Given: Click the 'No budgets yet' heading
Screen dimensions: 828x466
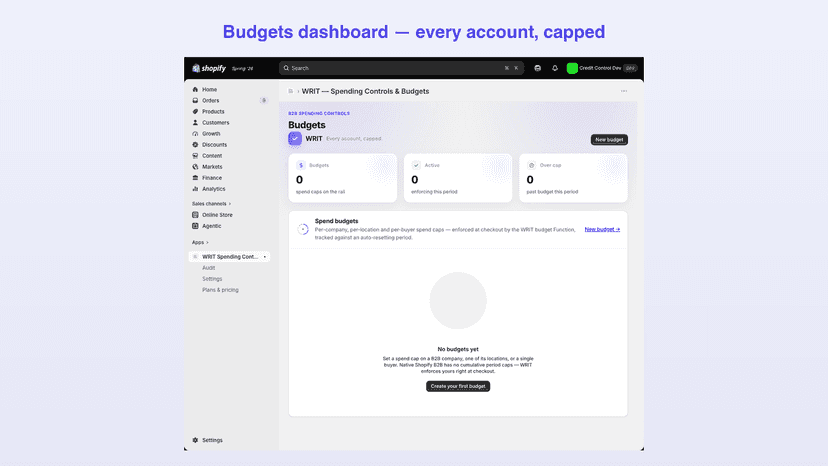Looking at the screenshot, I should coord(458,349).
